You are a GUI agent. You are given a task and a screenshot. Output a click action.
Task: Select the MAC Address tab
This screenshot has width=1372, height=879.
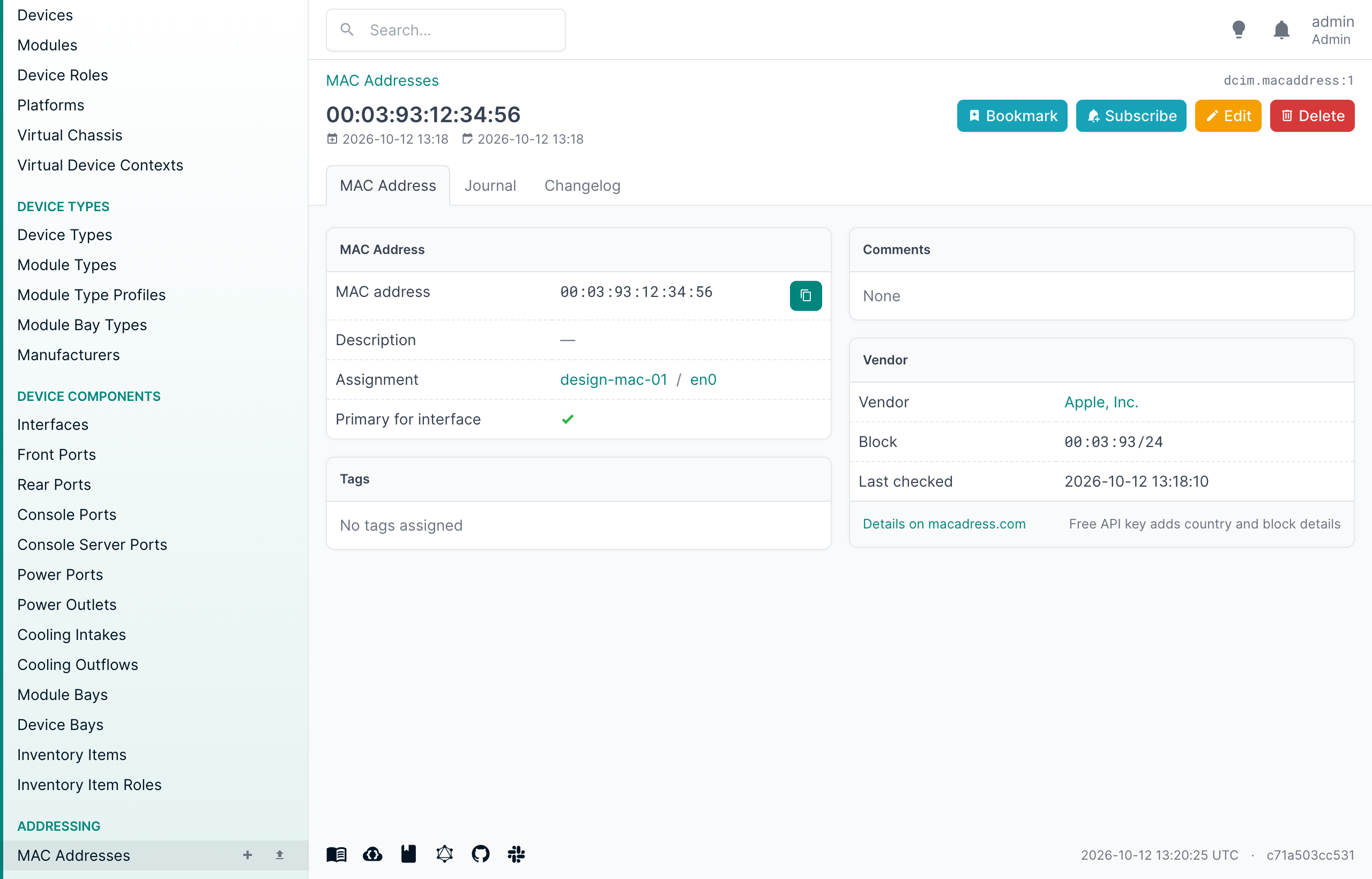(387, 185)
